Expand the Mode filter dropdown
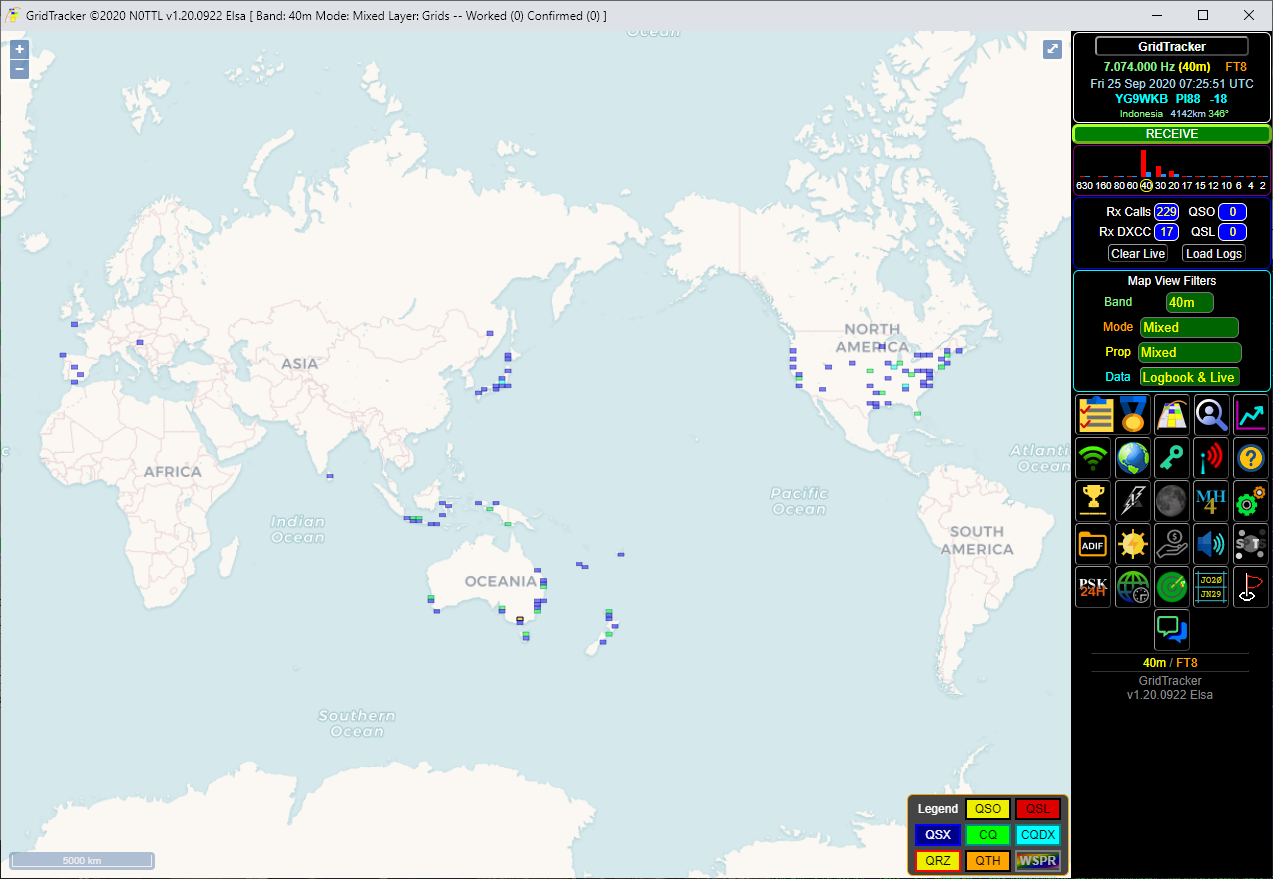The width and height of the screenshot is (1273, 879). coord(1189,327)
